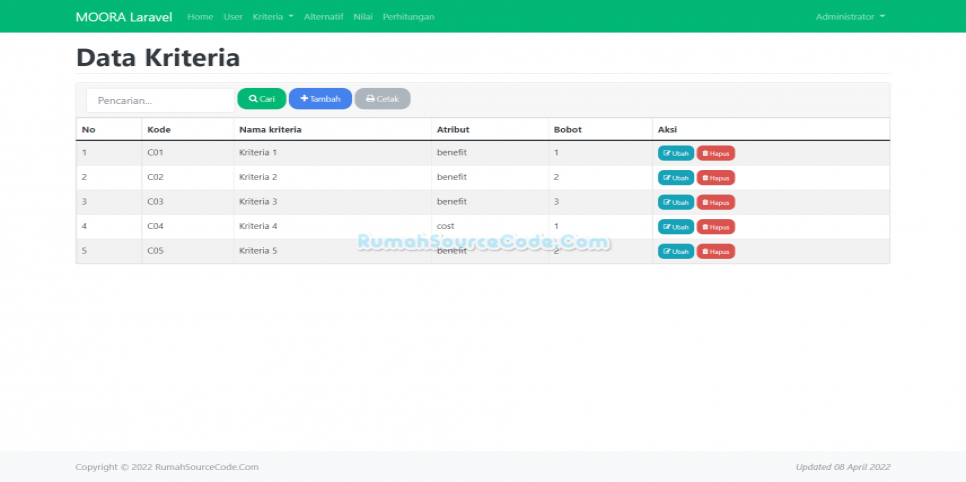Click the Kriteria 3 name cell
This screenshot has width=966, height=482.
[333, 202]
